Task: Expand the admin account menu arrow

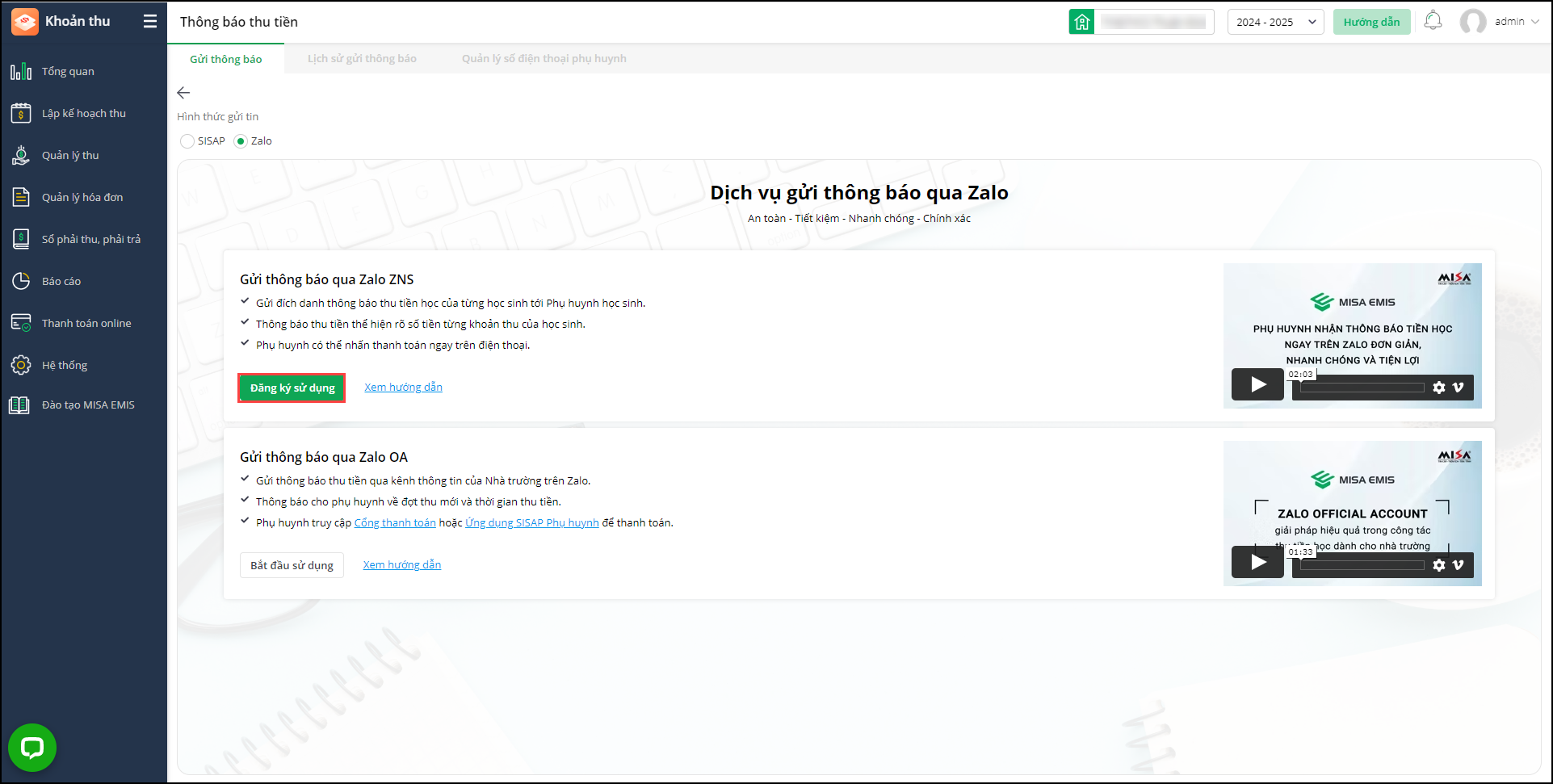Action: coord(1535,22)
